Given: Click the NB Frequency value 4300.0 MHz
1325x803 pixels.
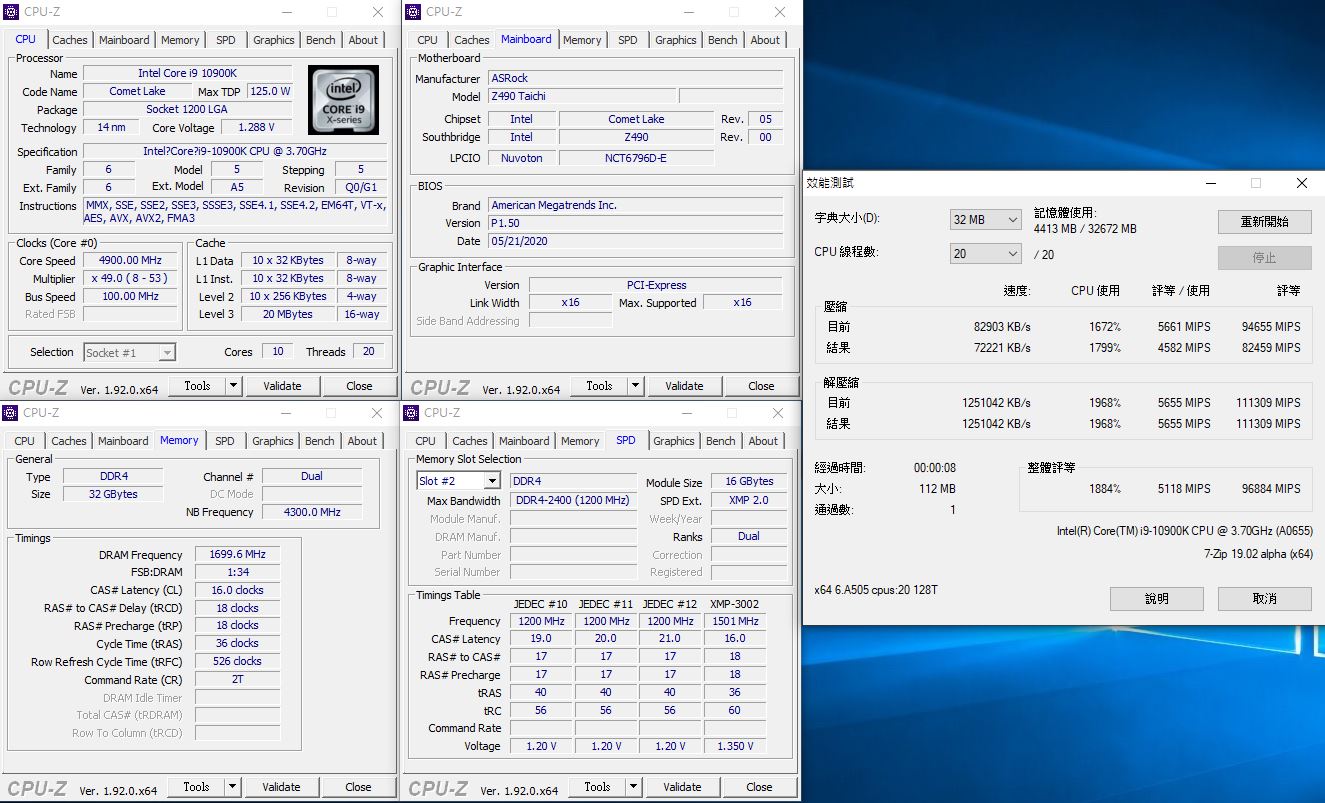Looking at the screenshot, I should [312, 512].
